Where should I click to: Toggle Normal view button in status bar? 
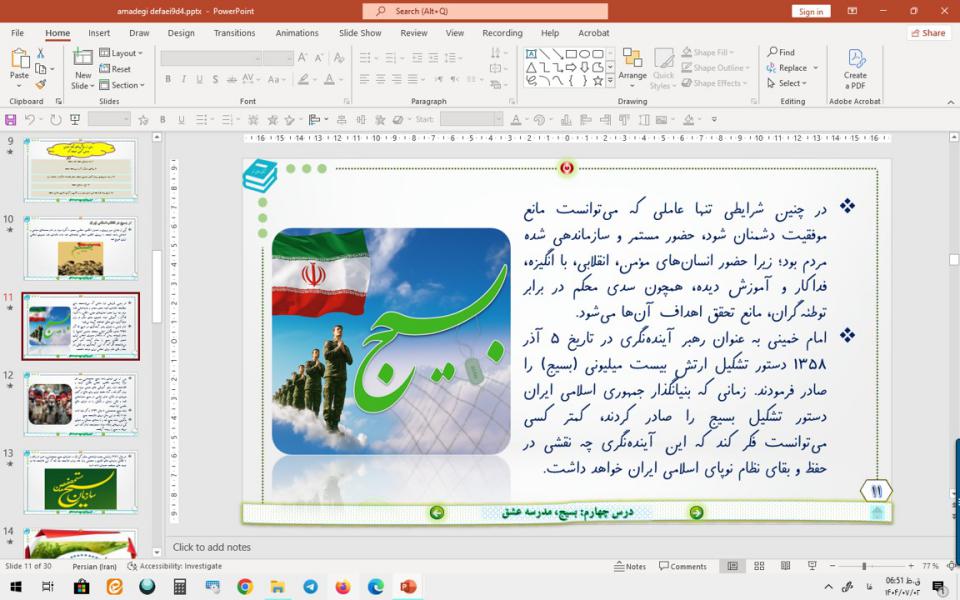[733, 566]
